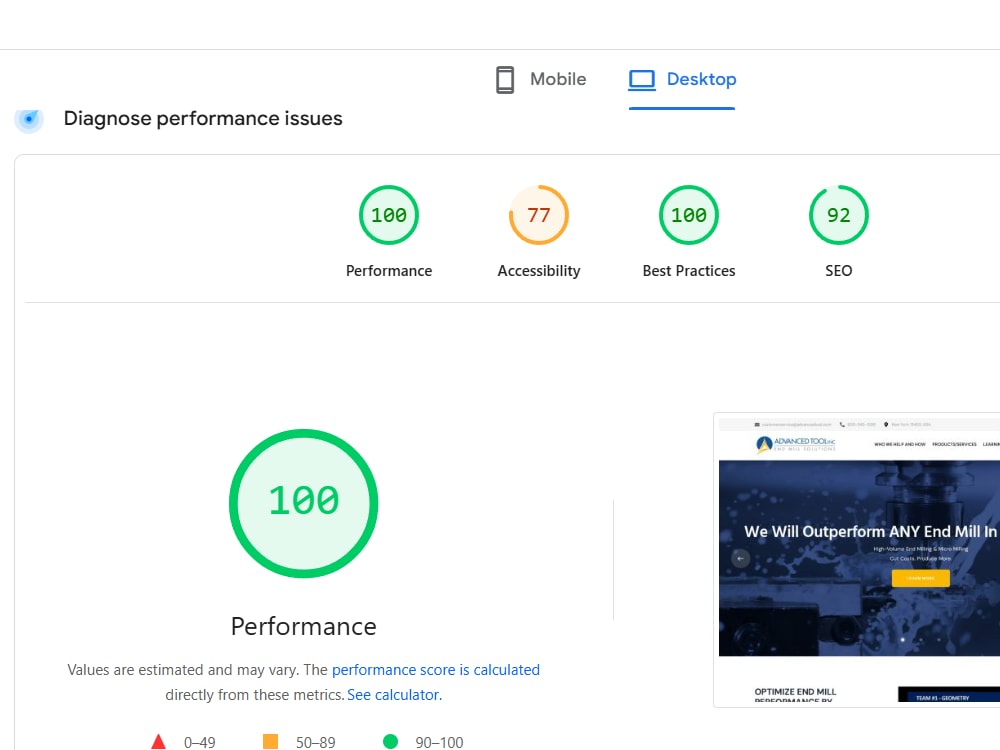Jump to Best Practices score gauge 100
The width and height of the screenshot is (1000, 750).
[x=689, y=215]
